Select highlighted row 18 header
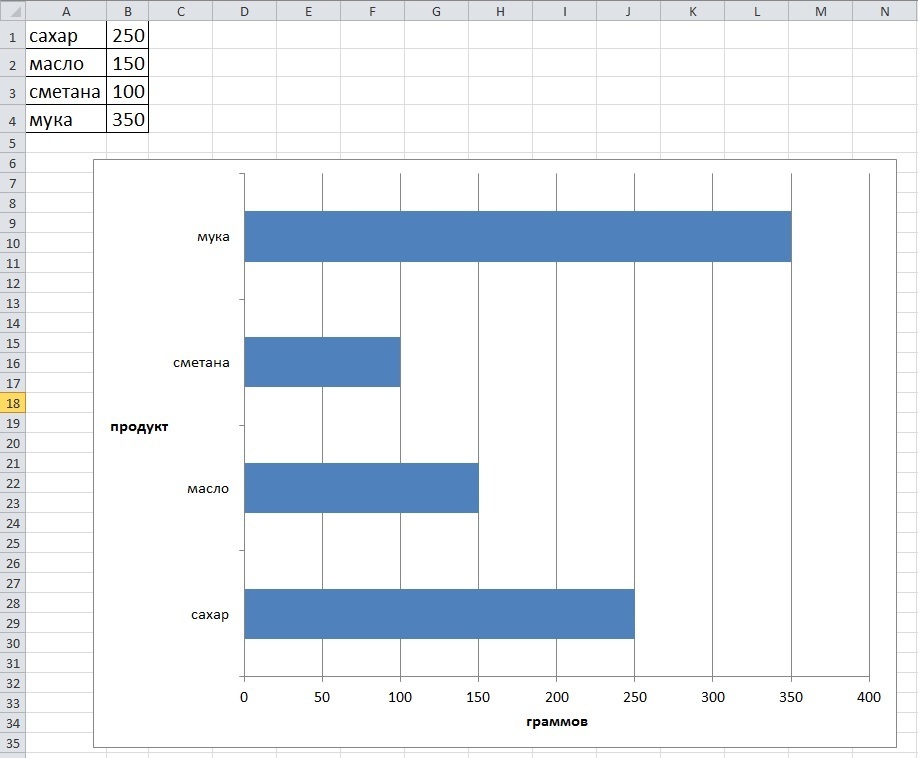Screen dimensions: 920x758 click(x=12, y=403)
